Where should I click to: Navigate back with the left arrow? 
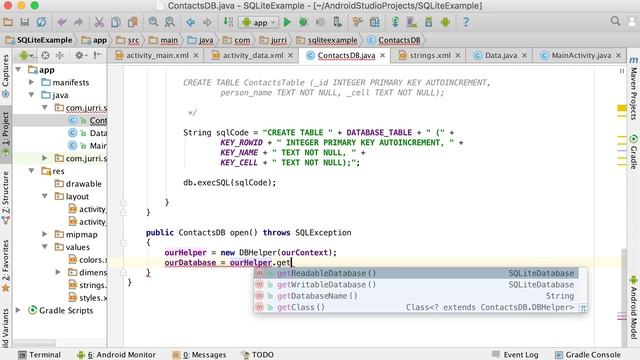pyautogui.click(x=191, y=22)
